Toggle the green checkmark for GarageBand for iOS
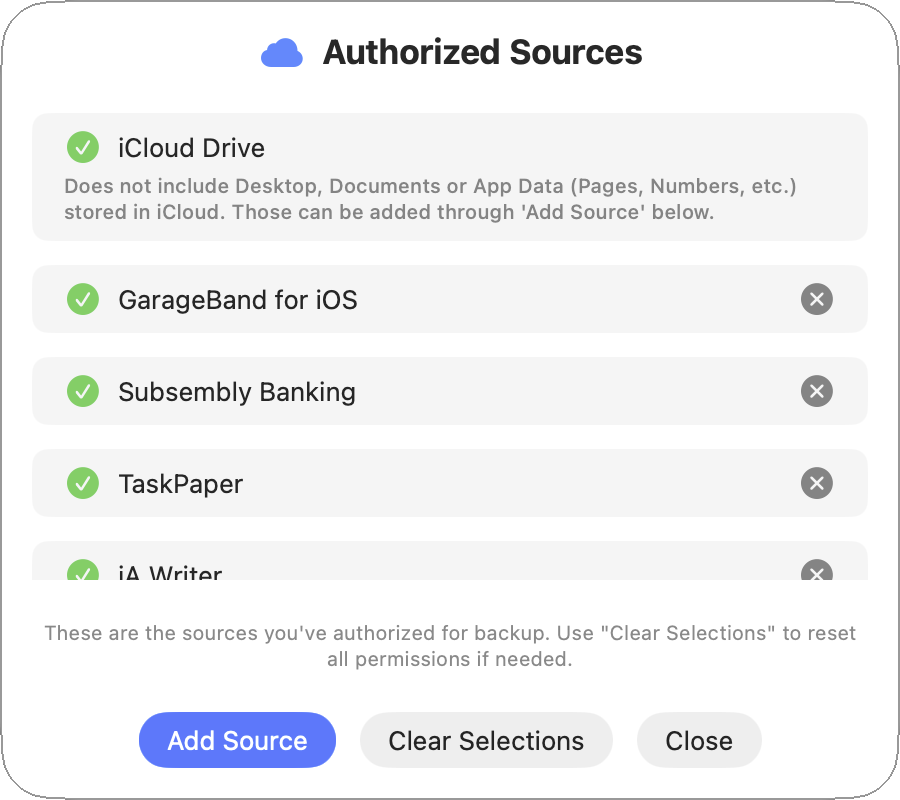Image resolution: width=900 pixels, height=800 pixels. [x=83, y=299]
